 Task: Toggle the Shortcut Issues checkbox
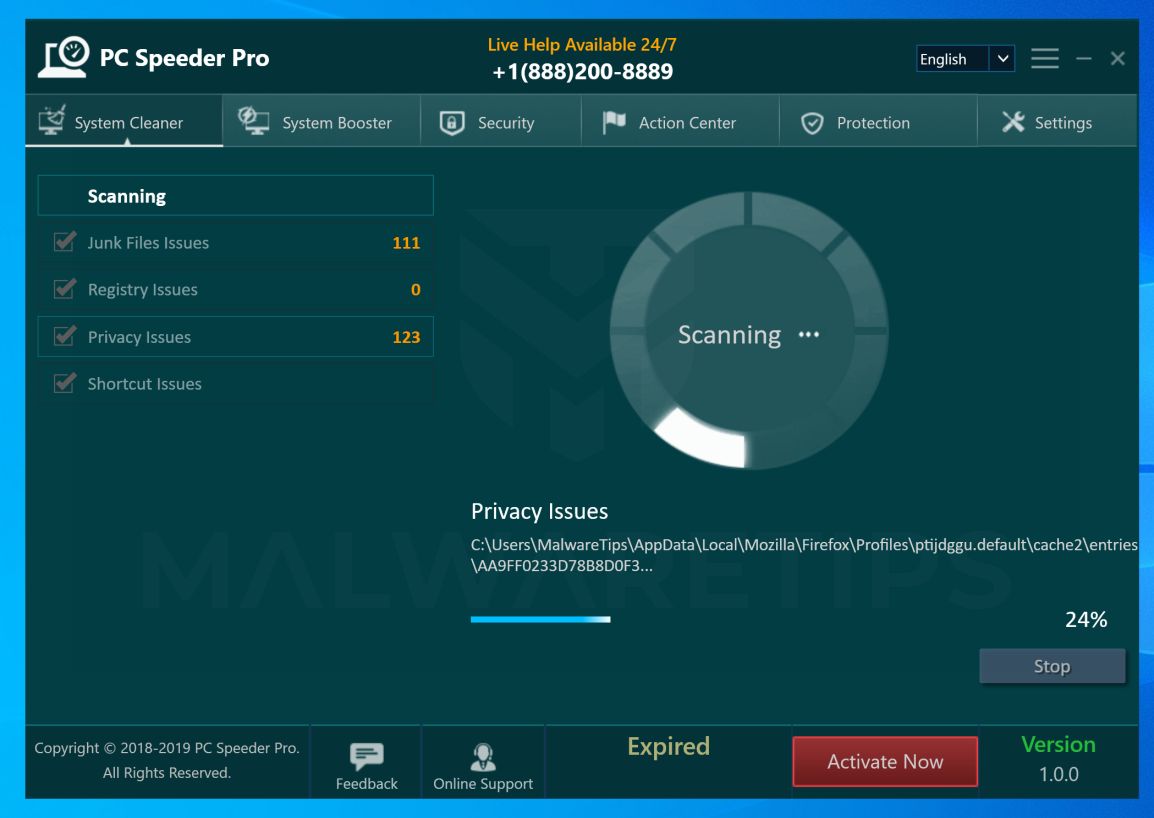tap(65, 383)
